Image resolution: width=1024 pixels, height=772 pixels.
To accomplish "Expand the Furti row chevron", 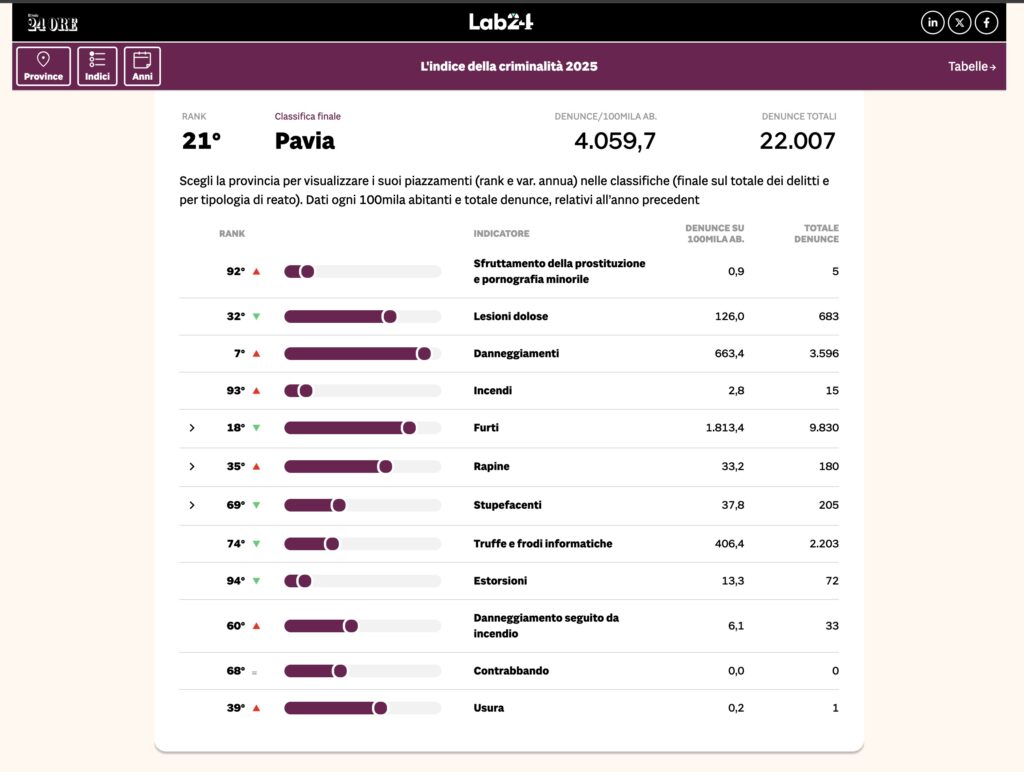I will [x=192, y=428].
